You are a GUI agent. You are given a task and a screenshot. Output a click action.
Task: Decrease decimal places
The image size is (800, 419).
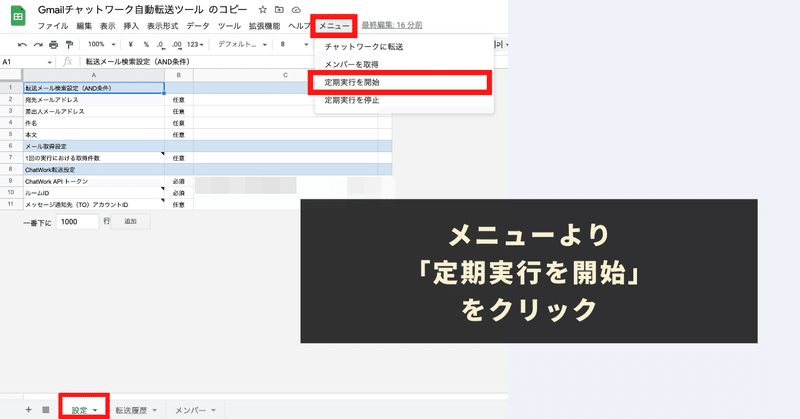tap(161, 45)
